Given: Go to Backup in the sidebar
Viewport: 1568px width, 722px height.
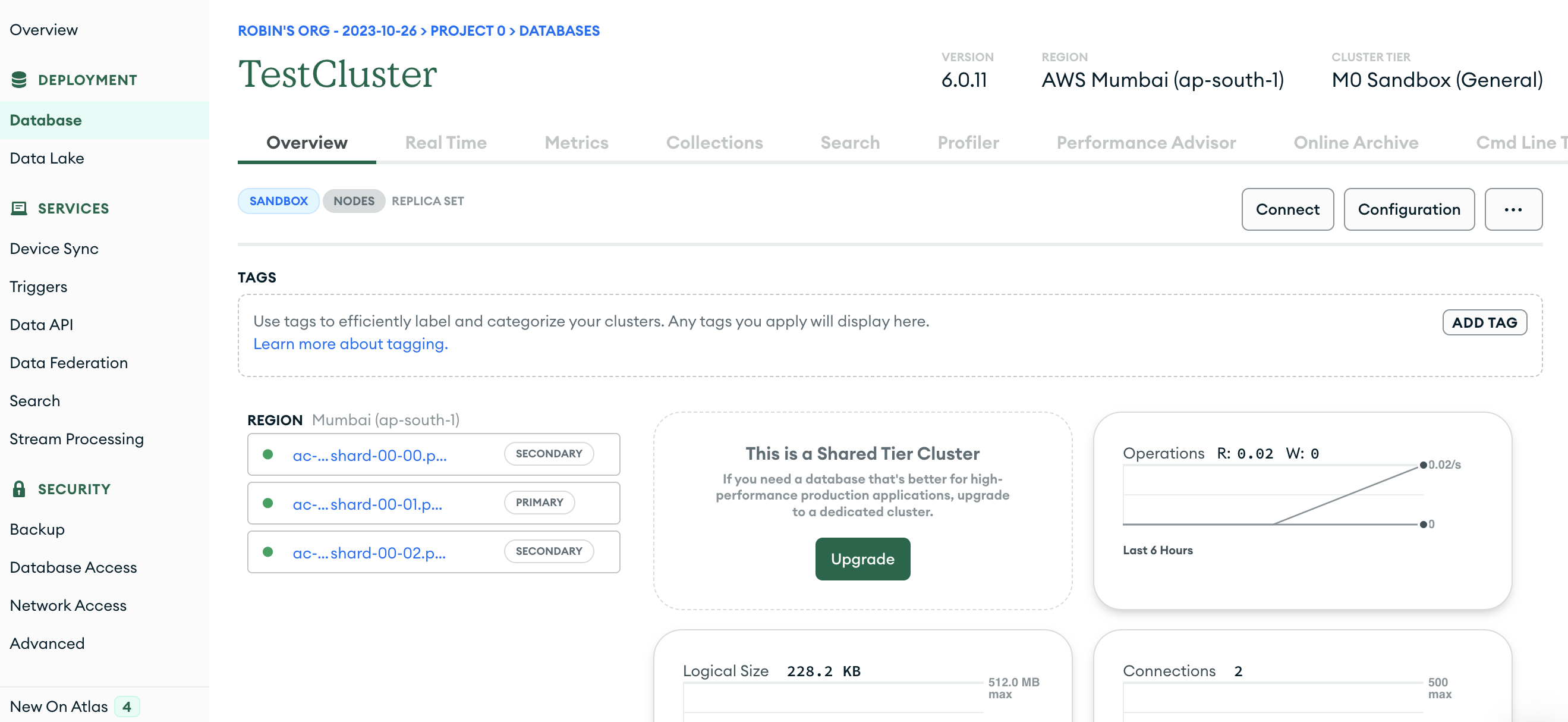Looking at the screenshot, I should (37, 529).
